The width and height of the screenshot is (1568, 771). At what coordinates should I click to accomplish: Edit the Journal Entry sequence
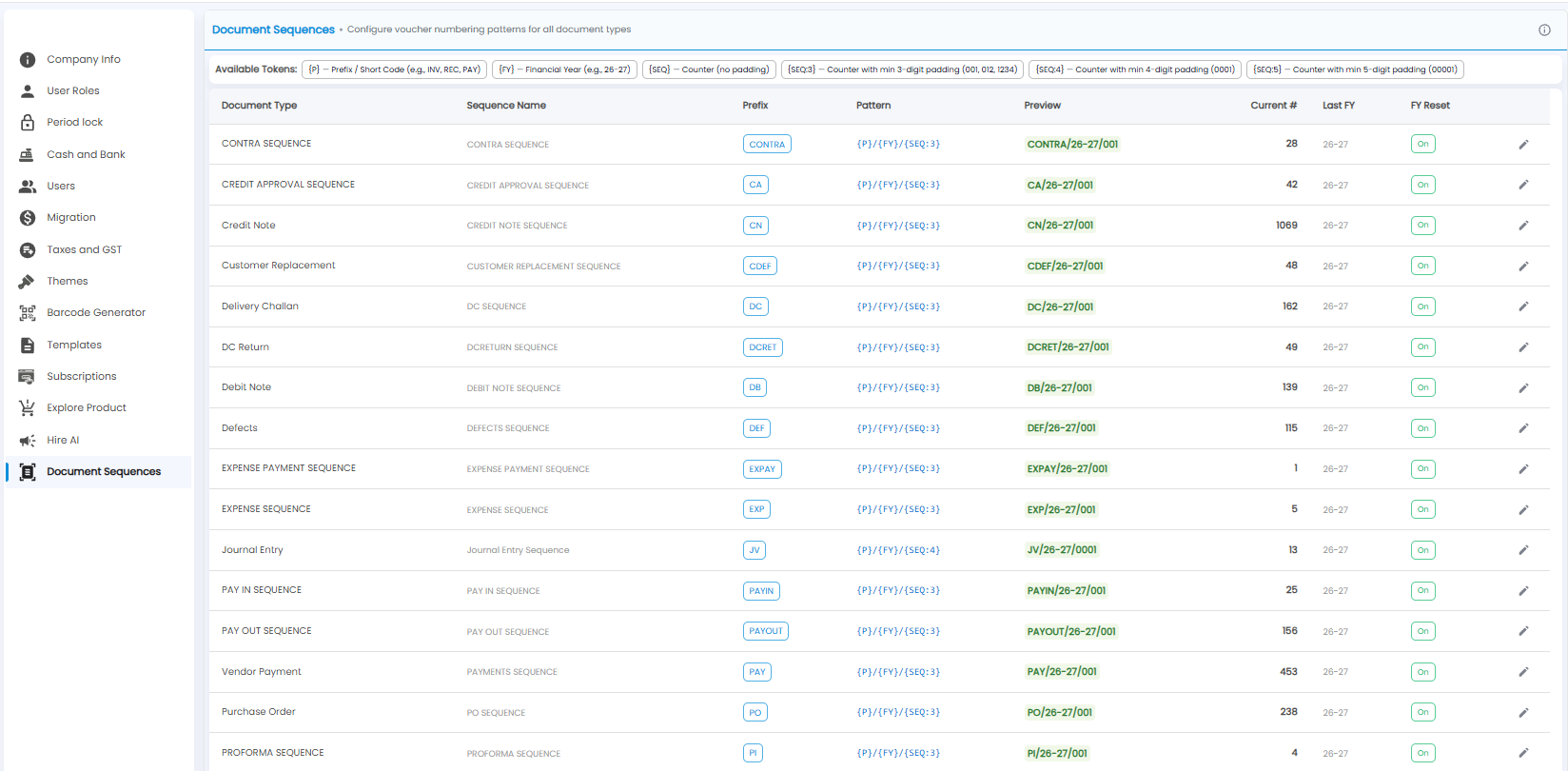coord(1523,550)
